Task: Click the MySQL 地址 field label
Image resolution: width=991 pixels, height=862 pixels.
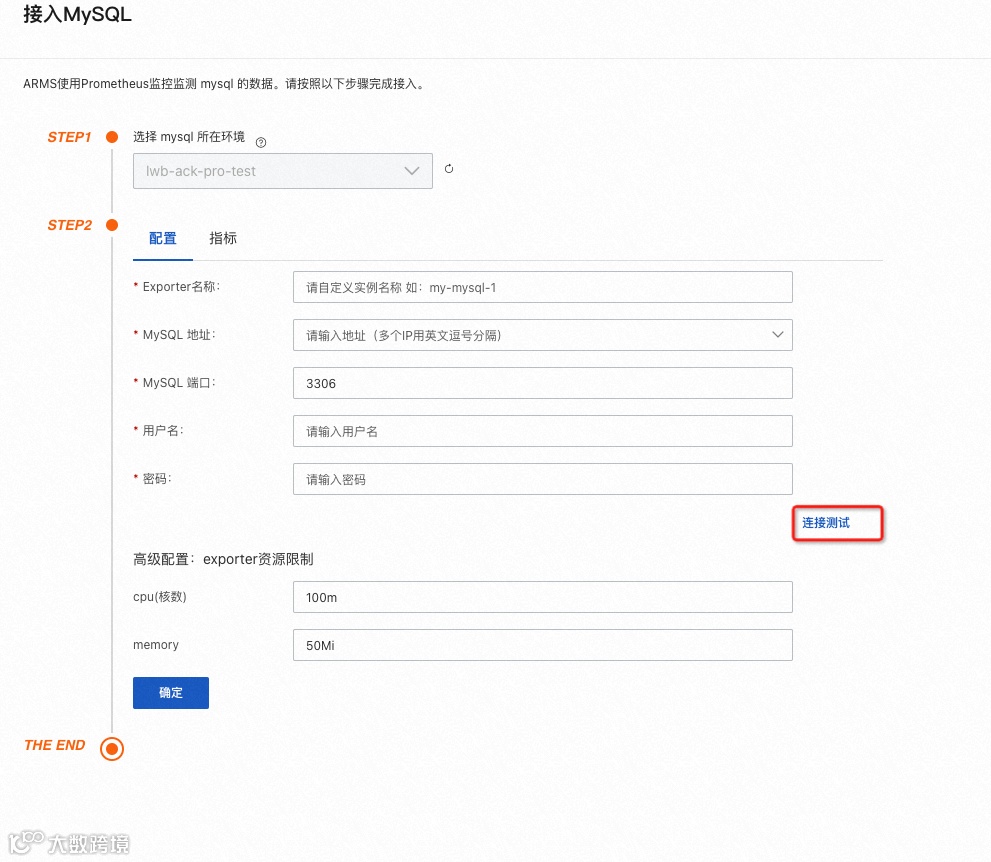Action: click(179, 335)
